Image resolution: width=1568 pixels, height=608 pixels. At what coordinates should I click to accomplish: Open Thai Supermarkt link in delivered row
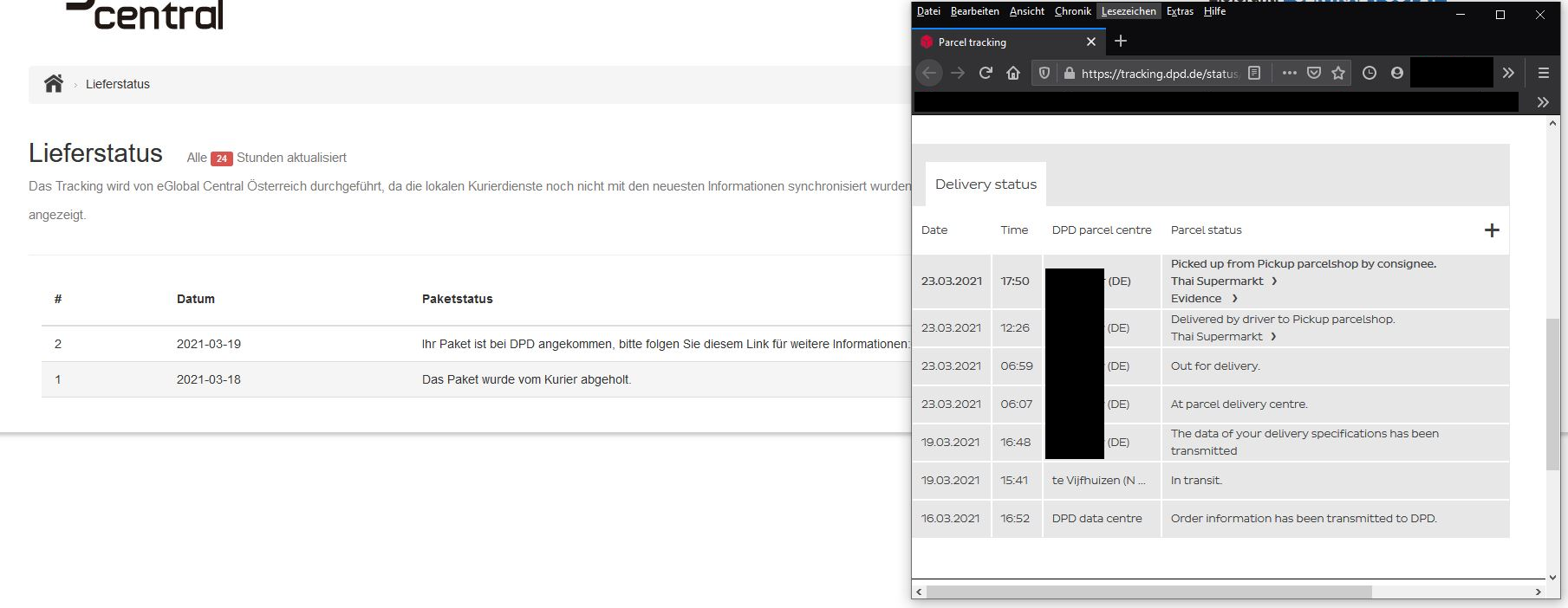(1224, 337)
